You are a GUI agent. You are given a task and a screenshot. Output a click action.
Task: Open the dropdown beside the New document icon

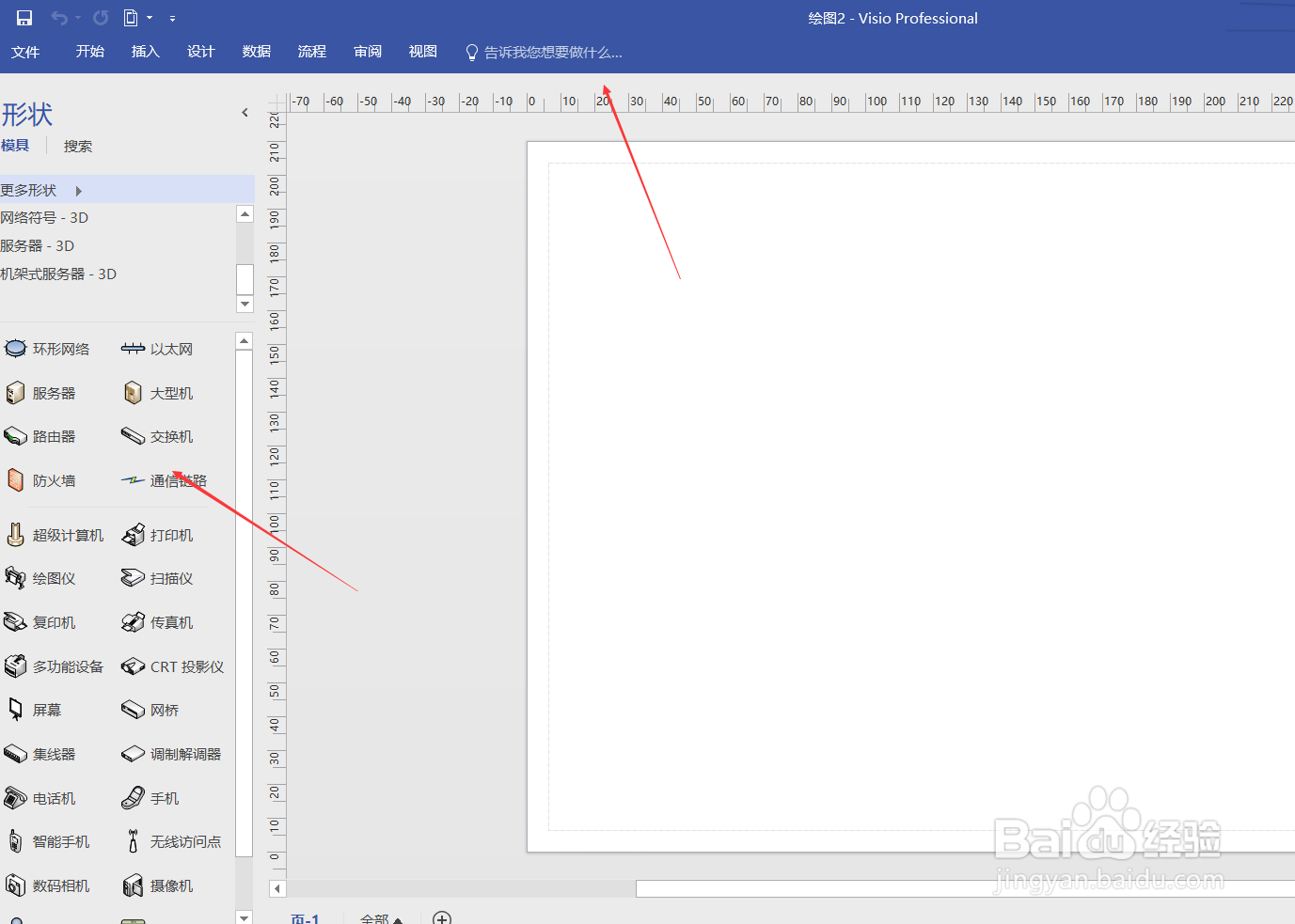[x=150, y=18]
